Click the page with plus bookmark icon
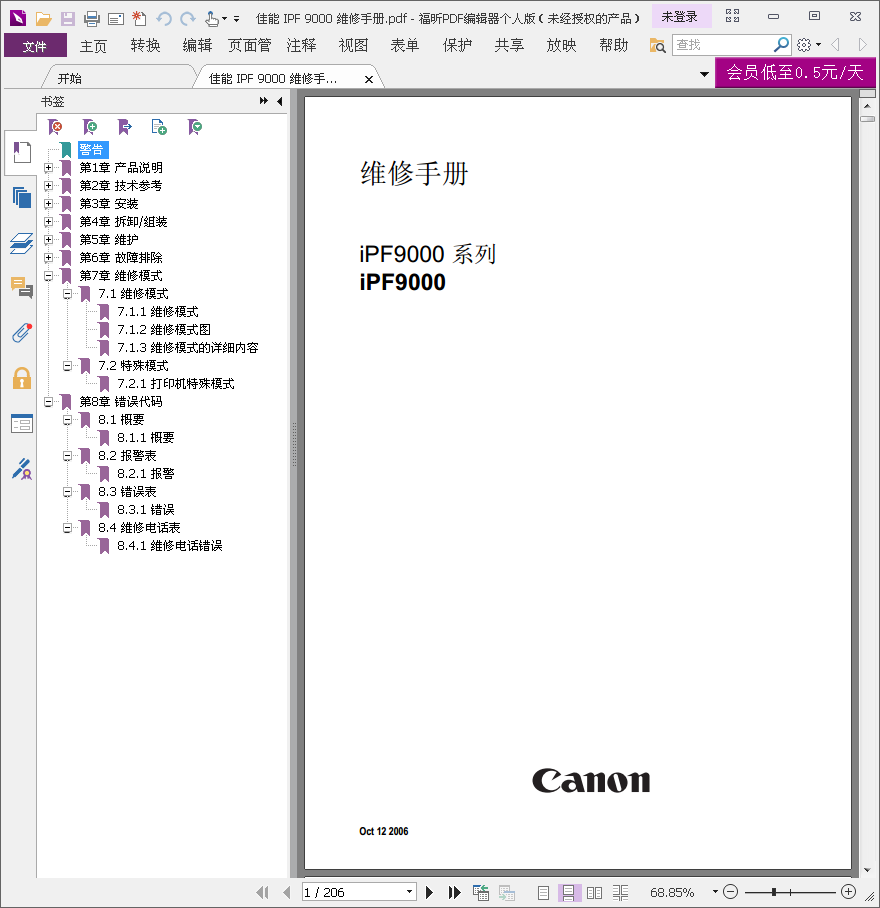 pyautogui.click(x=159, y=127)
